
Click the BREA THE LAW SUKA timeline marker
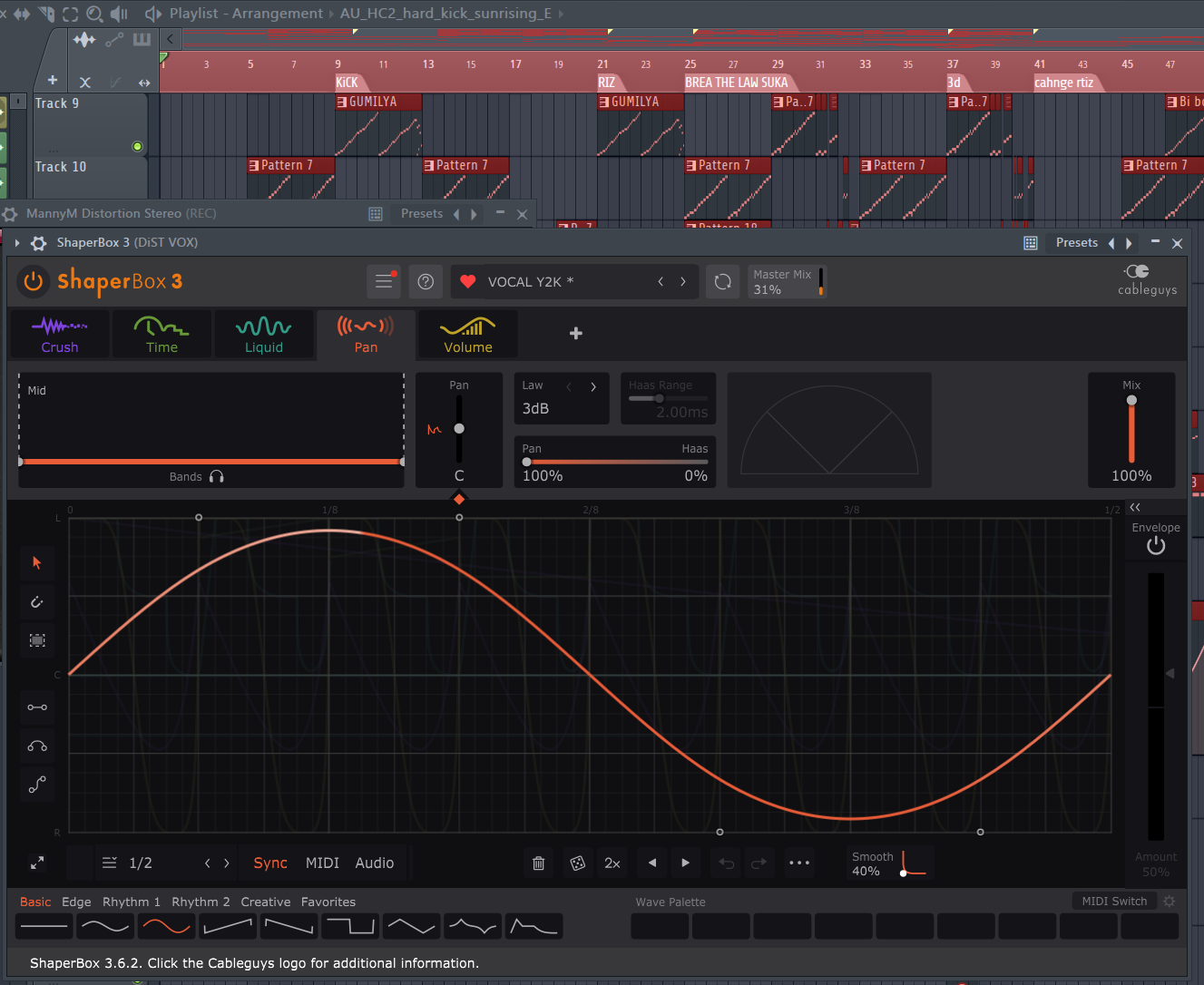[737, 83]
